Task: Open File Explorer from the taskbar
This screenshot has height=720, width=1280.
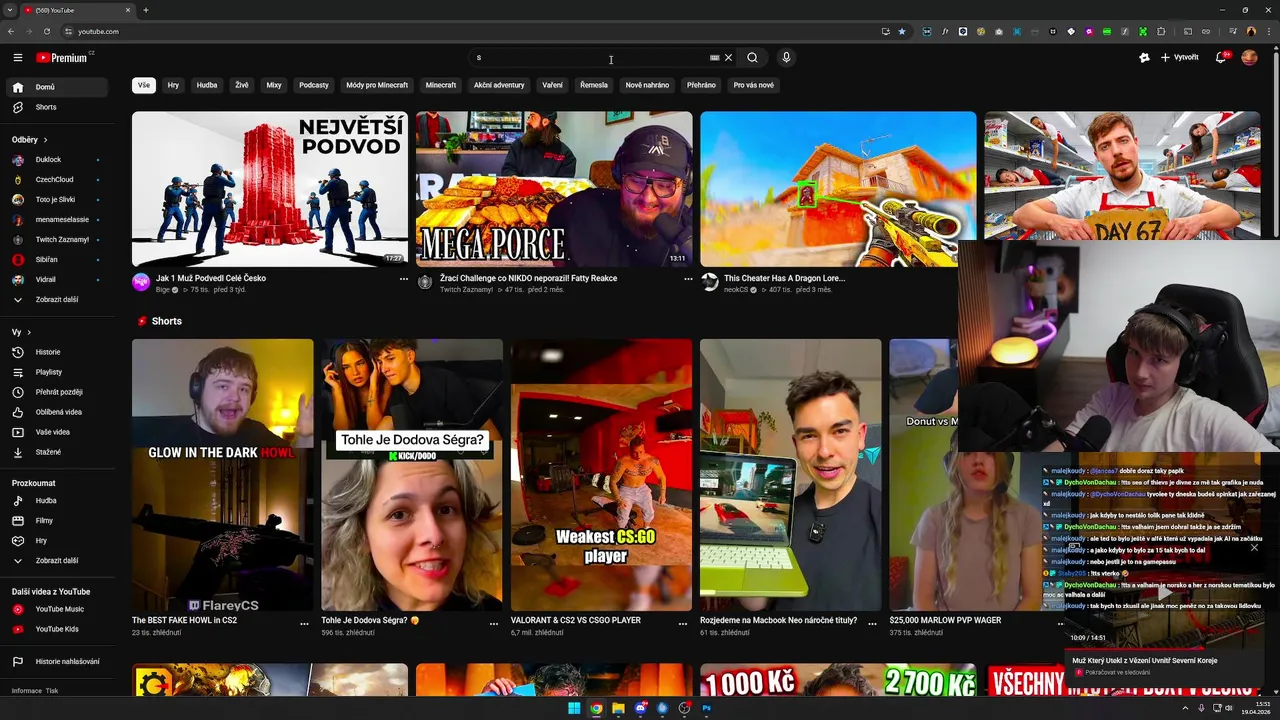Action: (x=618, y=708)
